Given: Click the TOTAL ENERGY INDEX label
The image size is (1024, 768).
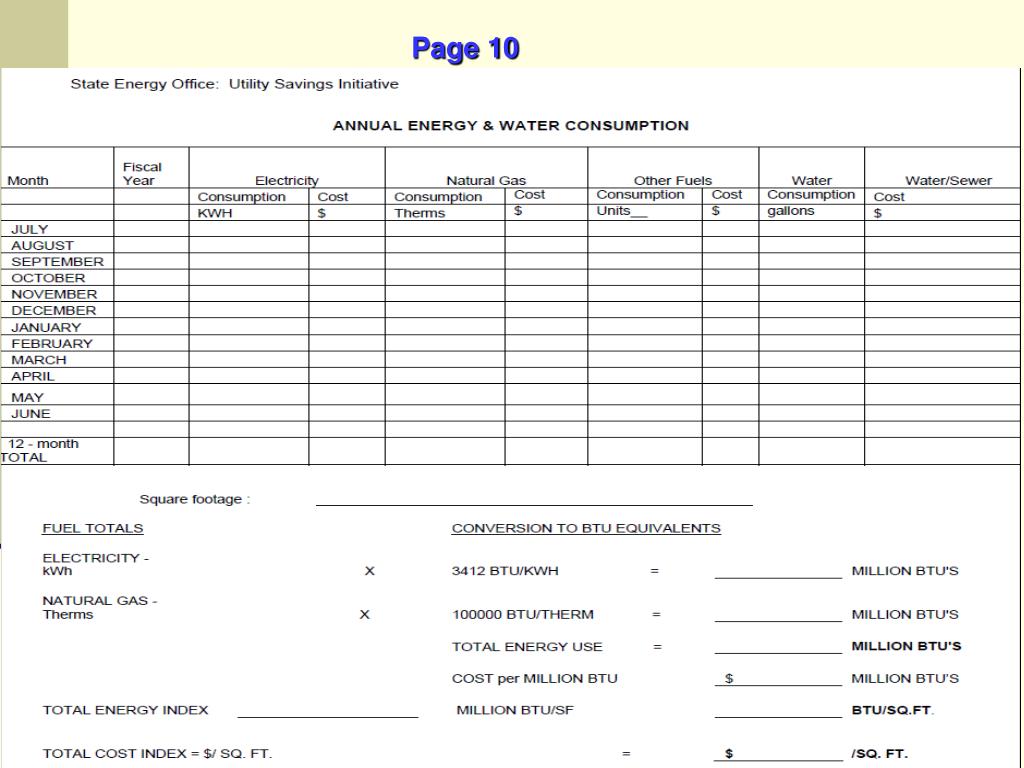Looking at the screenshot, I should [x=125, y=711].
